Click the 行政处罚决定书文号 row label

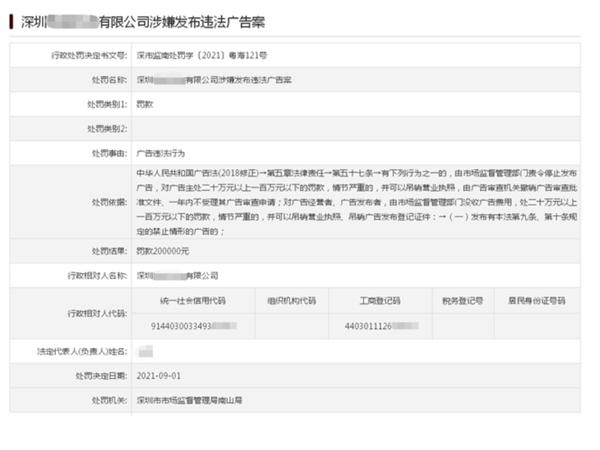89,55
